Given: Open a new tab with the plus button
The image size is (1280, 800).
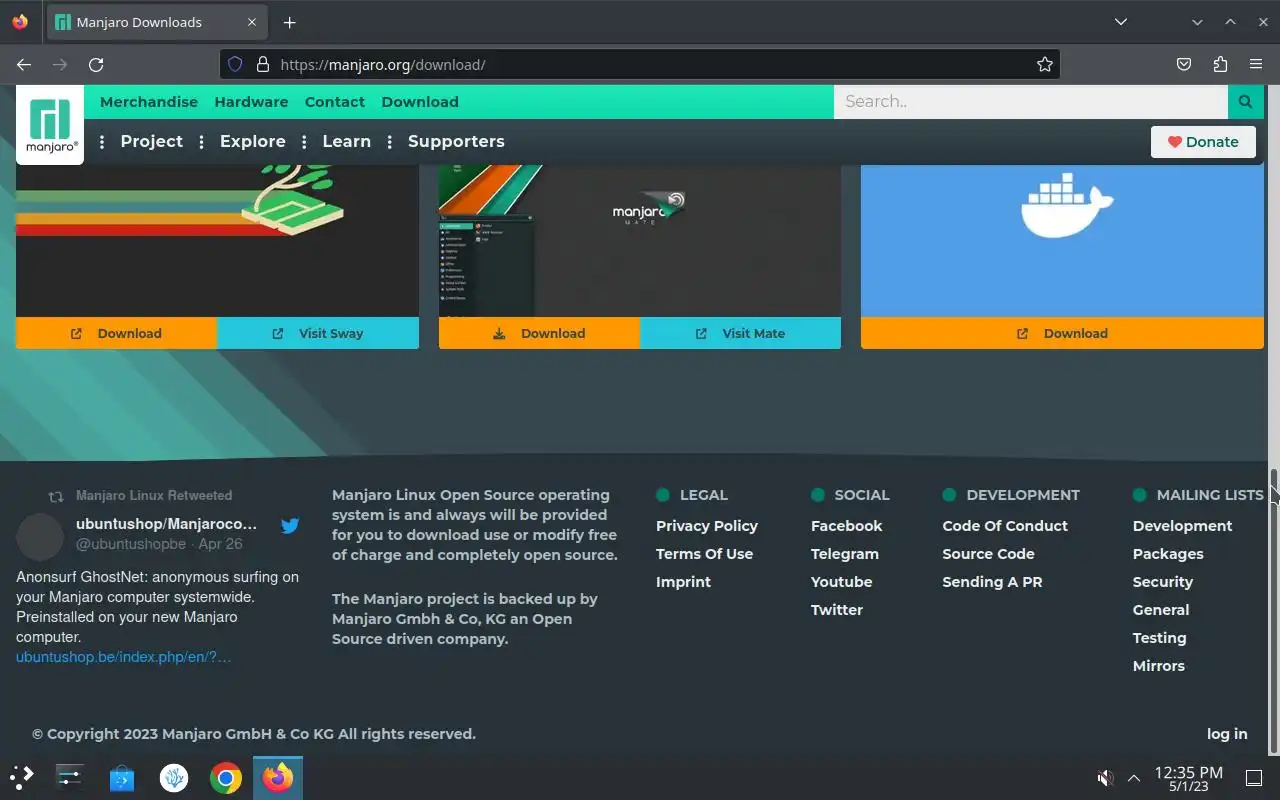Looking at the screenshot, I should 289,22.
